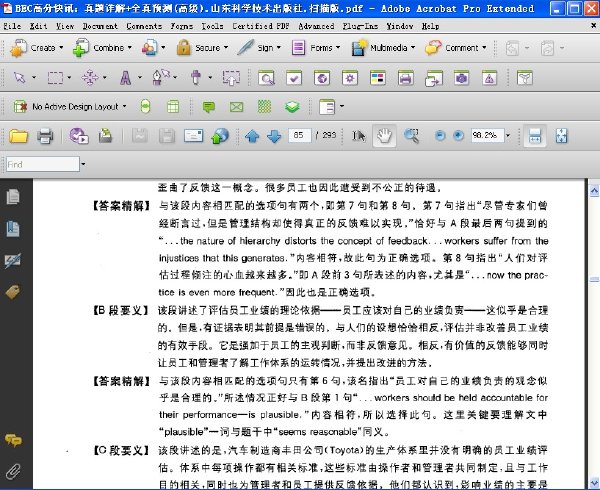Click the green layers icon
Image resolution: width=600 pixels, height=490 pixels.
tap(292, 107)
